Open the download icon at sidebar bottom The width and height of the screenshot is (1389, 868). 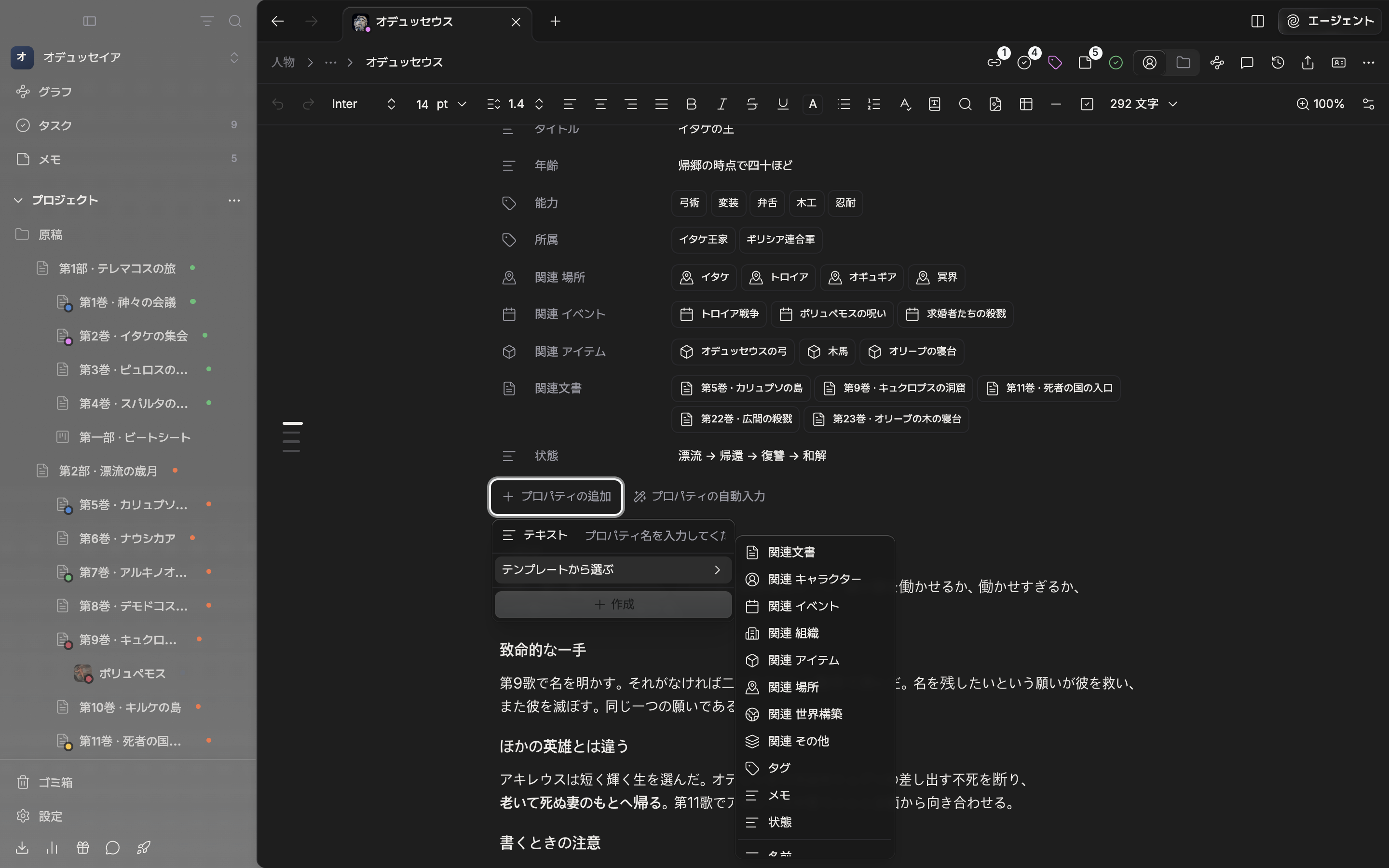click(x=22, y=847)
